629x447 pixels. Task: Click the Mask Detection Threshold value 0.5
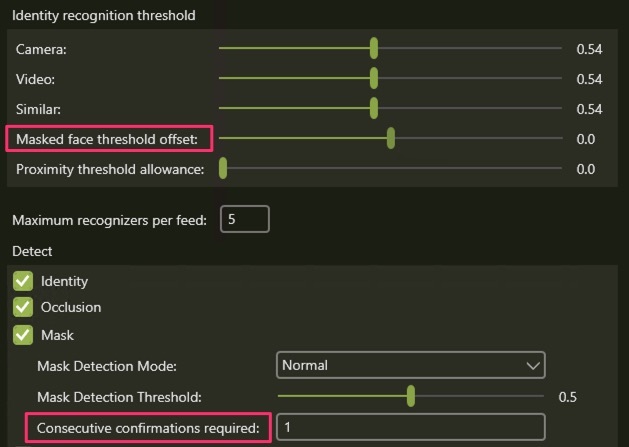(567, 397)
